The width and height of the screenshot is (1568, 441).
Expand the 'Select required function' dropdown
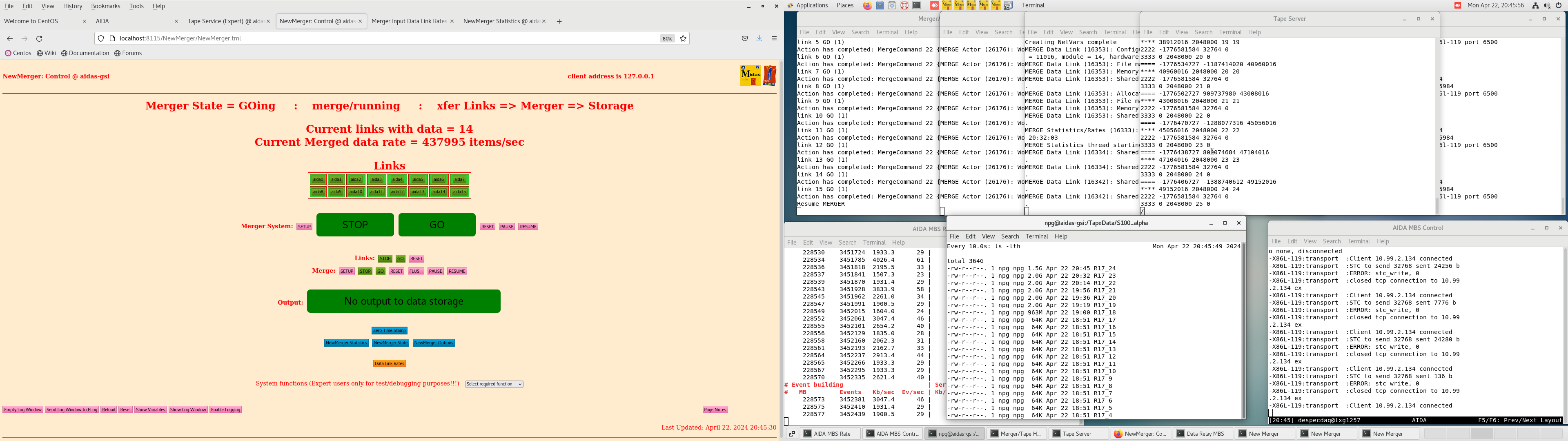pos(494,384)
